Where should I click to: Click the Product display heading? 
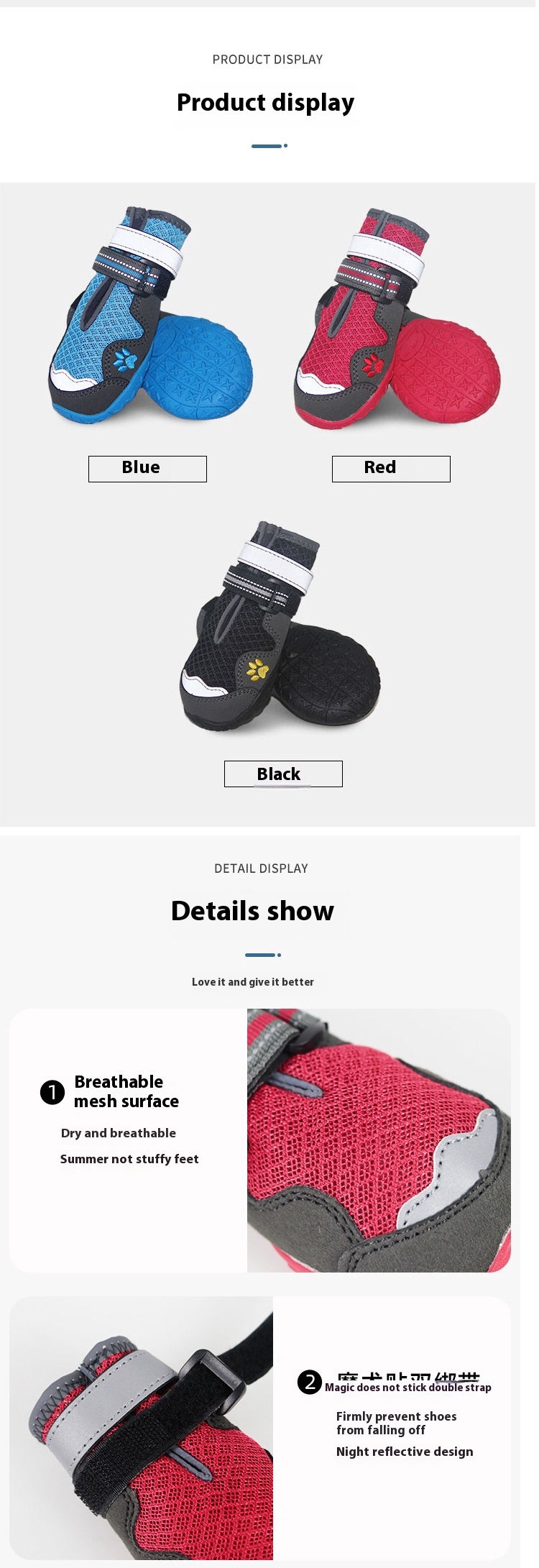pyautogui.click(x=266, y=103)
